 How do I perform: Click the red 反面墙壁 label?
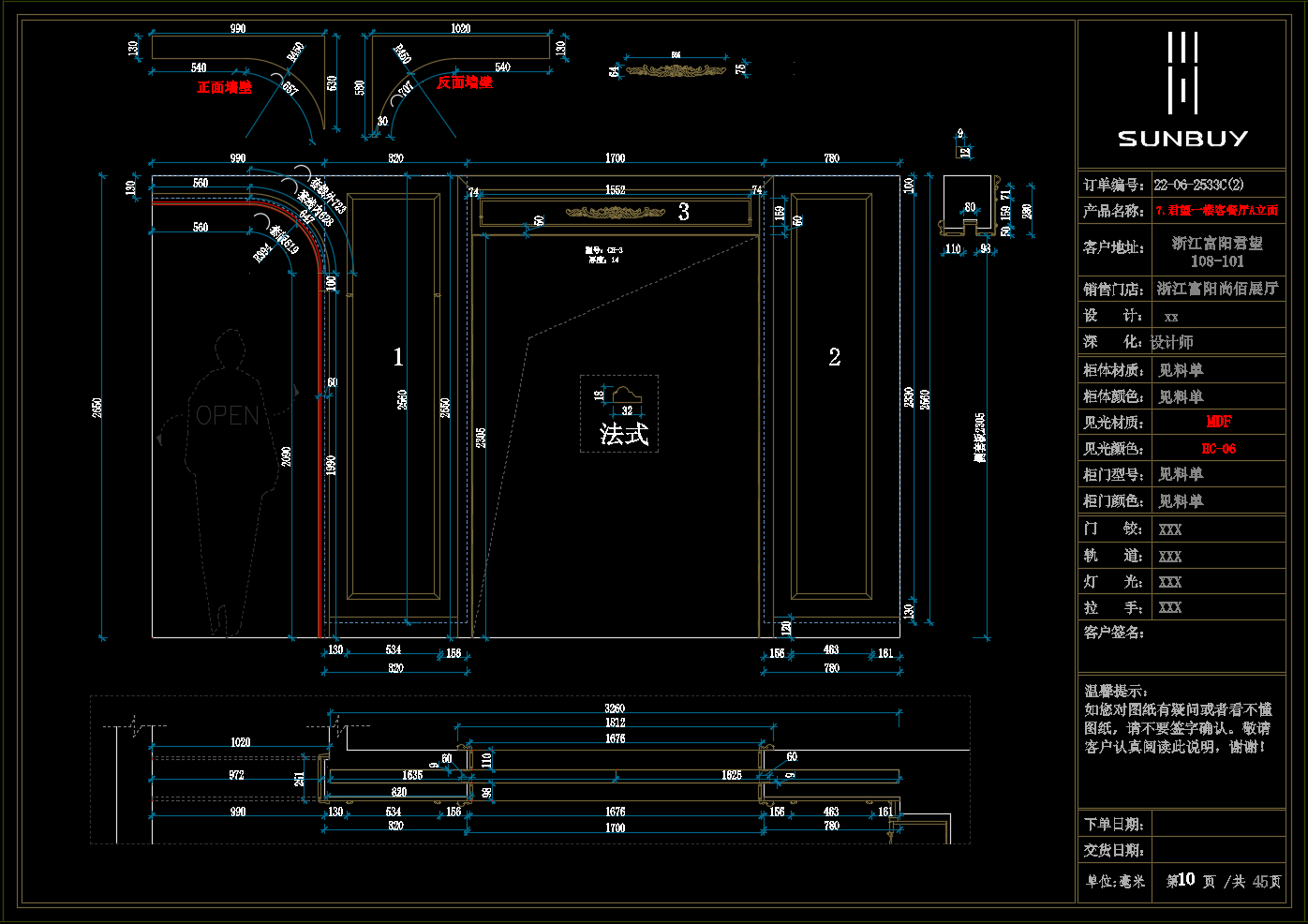(464, 82)
